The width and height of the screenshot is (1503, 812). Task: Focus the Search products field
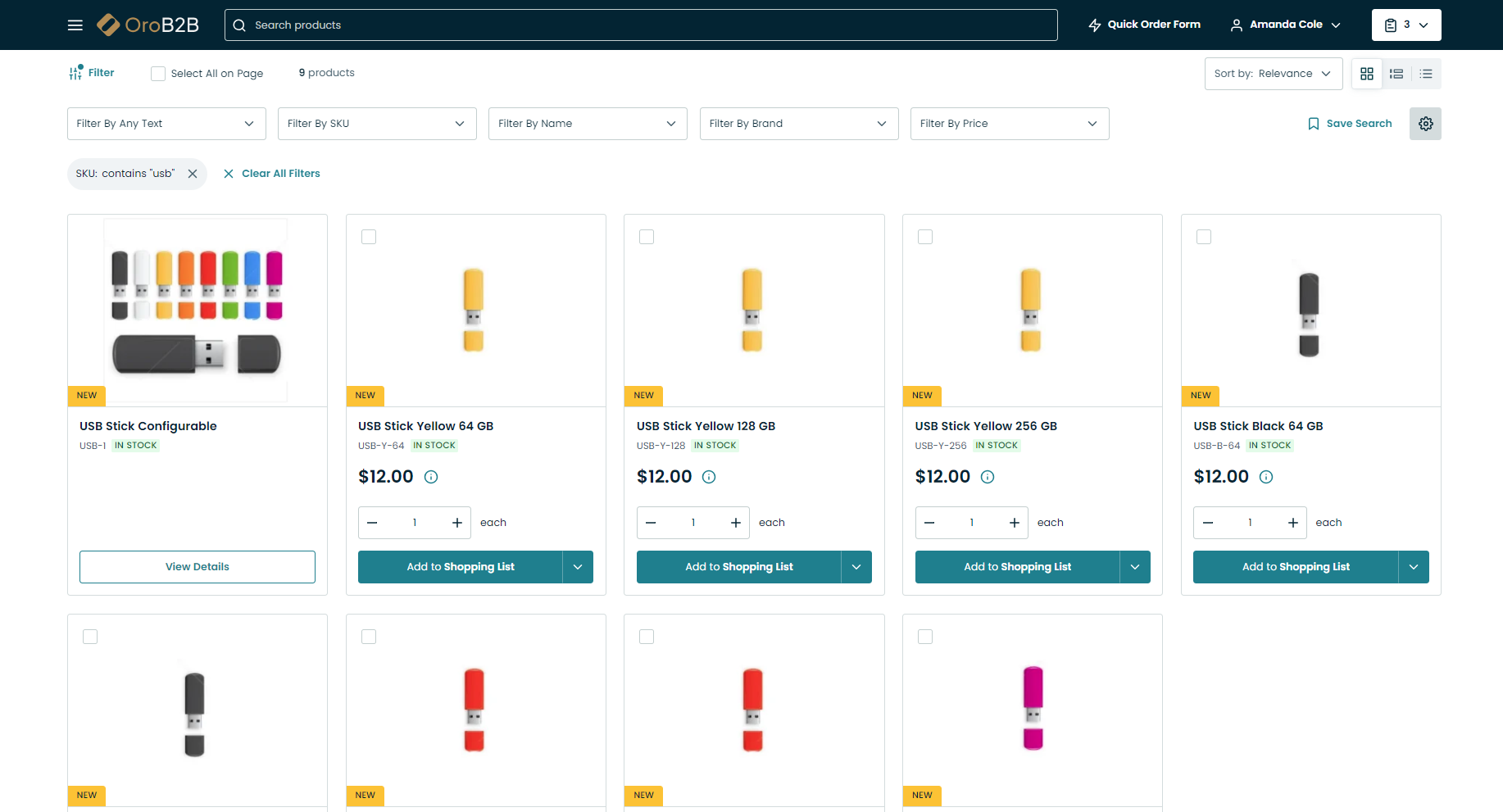(x=639, y=25)
